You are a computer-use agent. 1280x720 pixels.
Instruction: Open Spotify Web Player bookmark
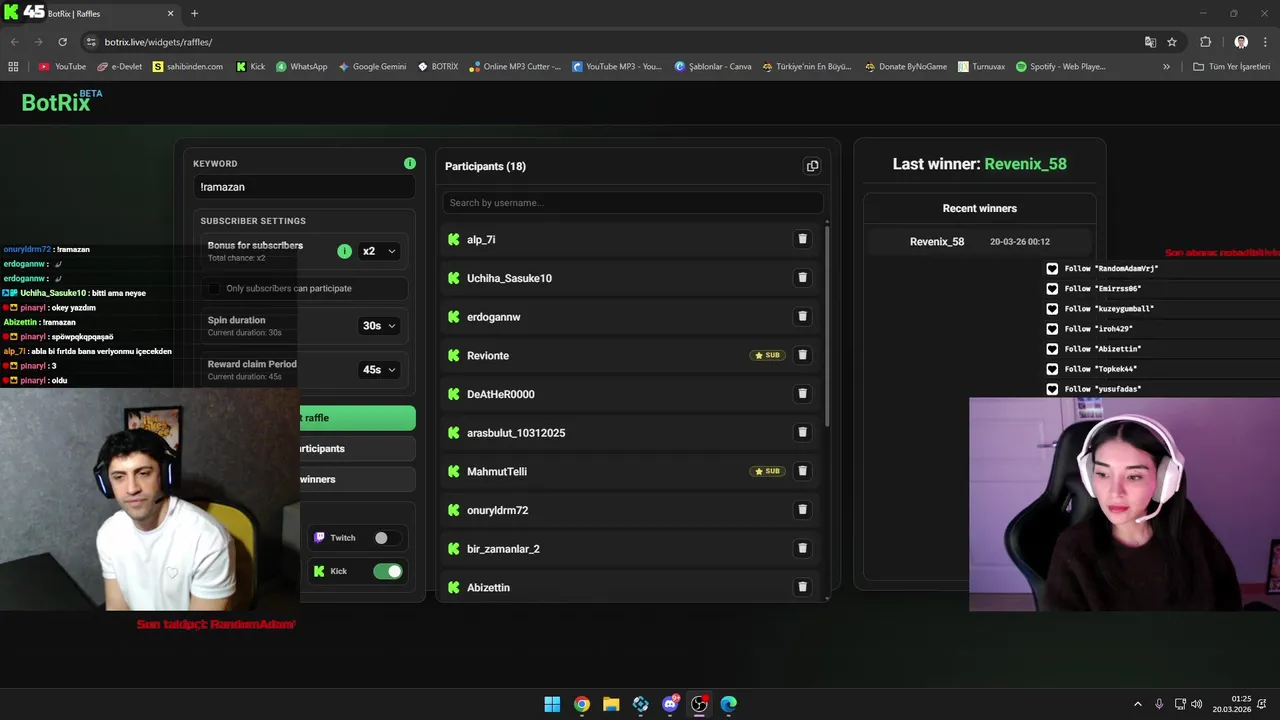coord(1060,67)
